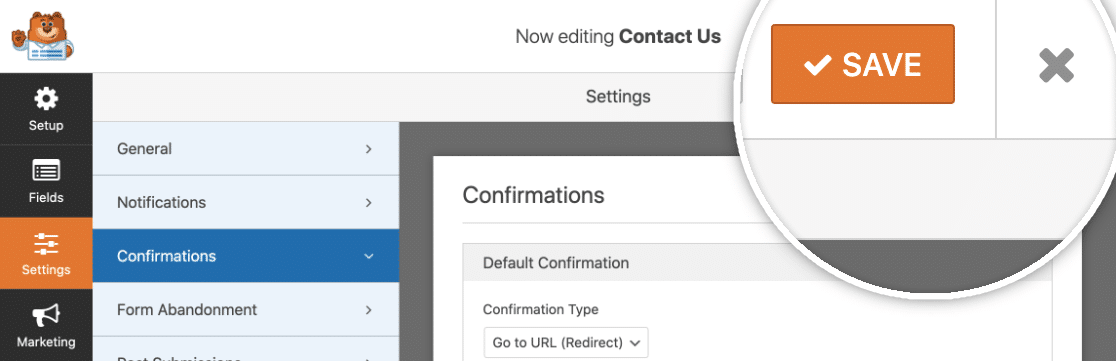The height and width of the screenshot is (361, 1116).
Task: Click the Default Confirmation header
Action: pos(757,263)
